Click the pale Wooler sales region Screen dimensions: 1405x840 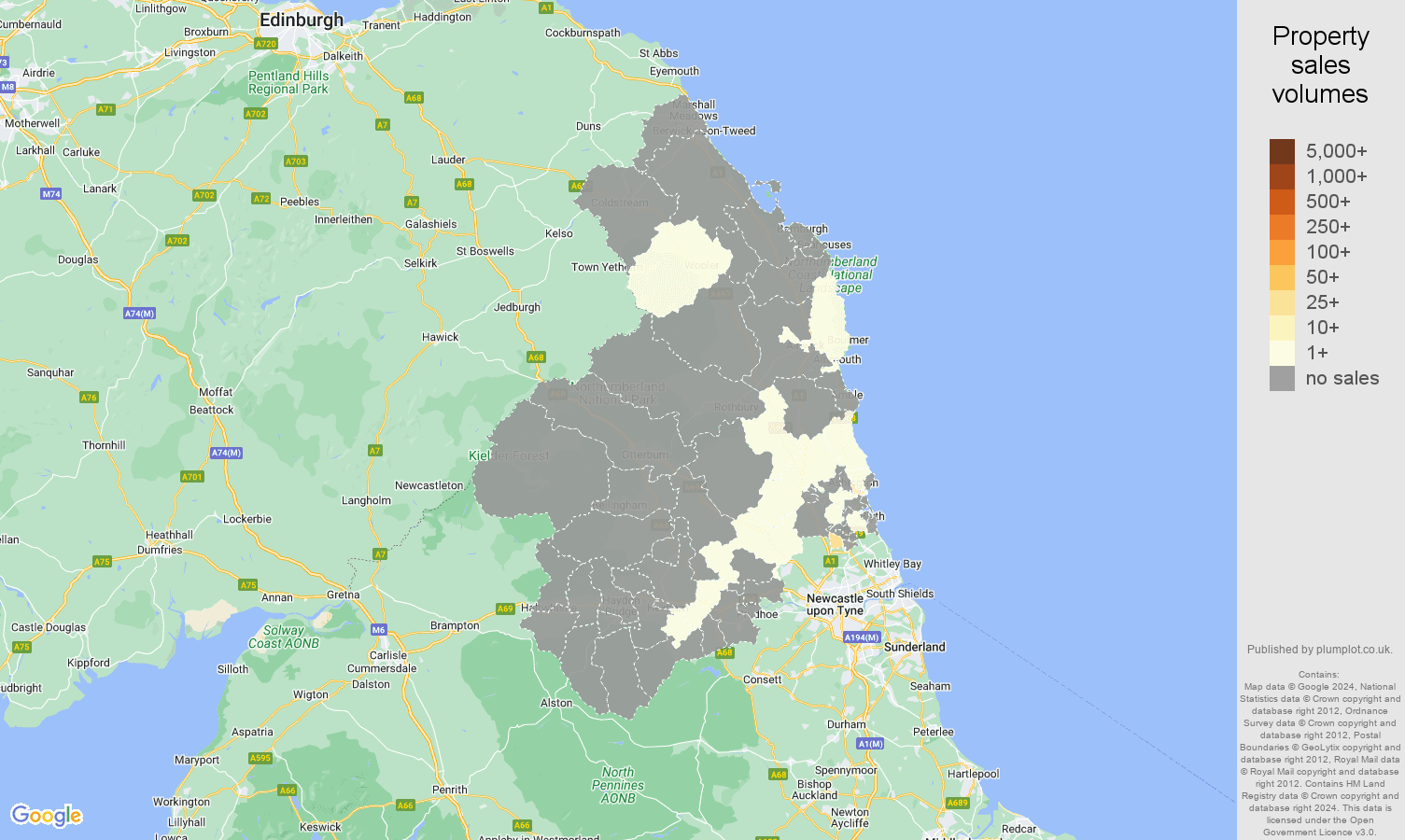[681, 269]
